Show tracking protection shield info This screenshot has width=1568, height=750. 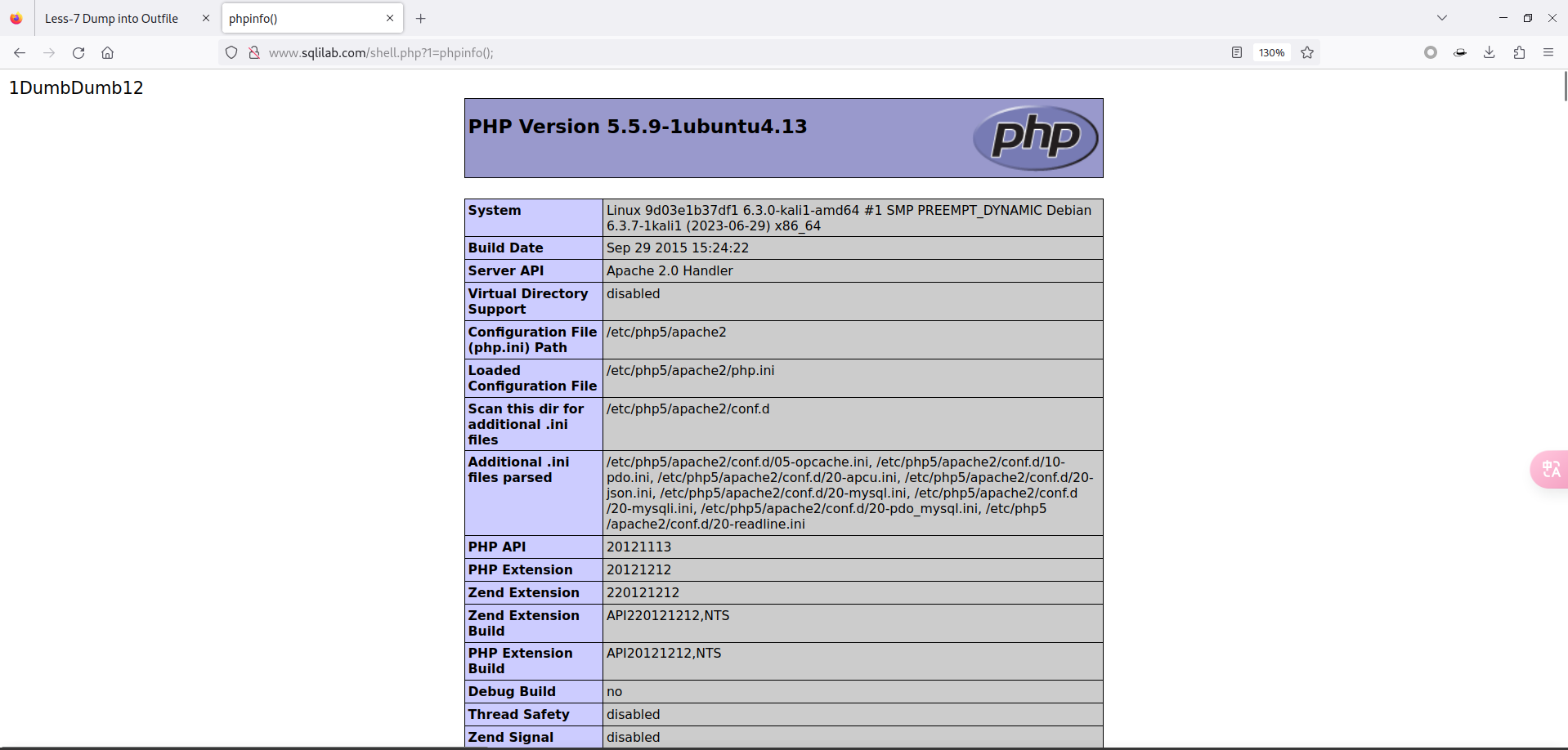tap(231, 52)
